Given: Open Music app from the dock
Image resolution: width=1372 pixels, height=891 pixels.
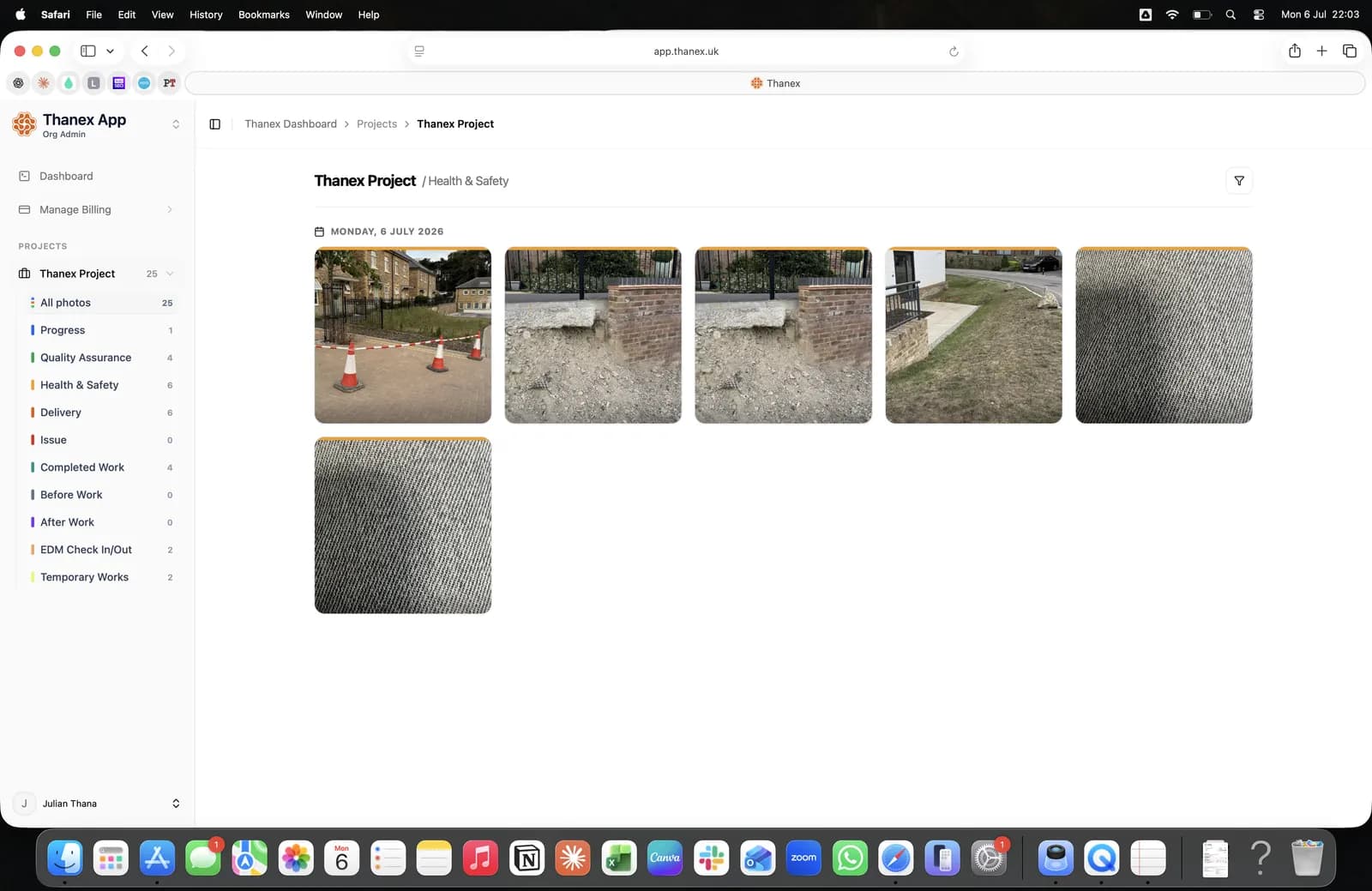Looking at the screenshot, I should click(480, 858).
